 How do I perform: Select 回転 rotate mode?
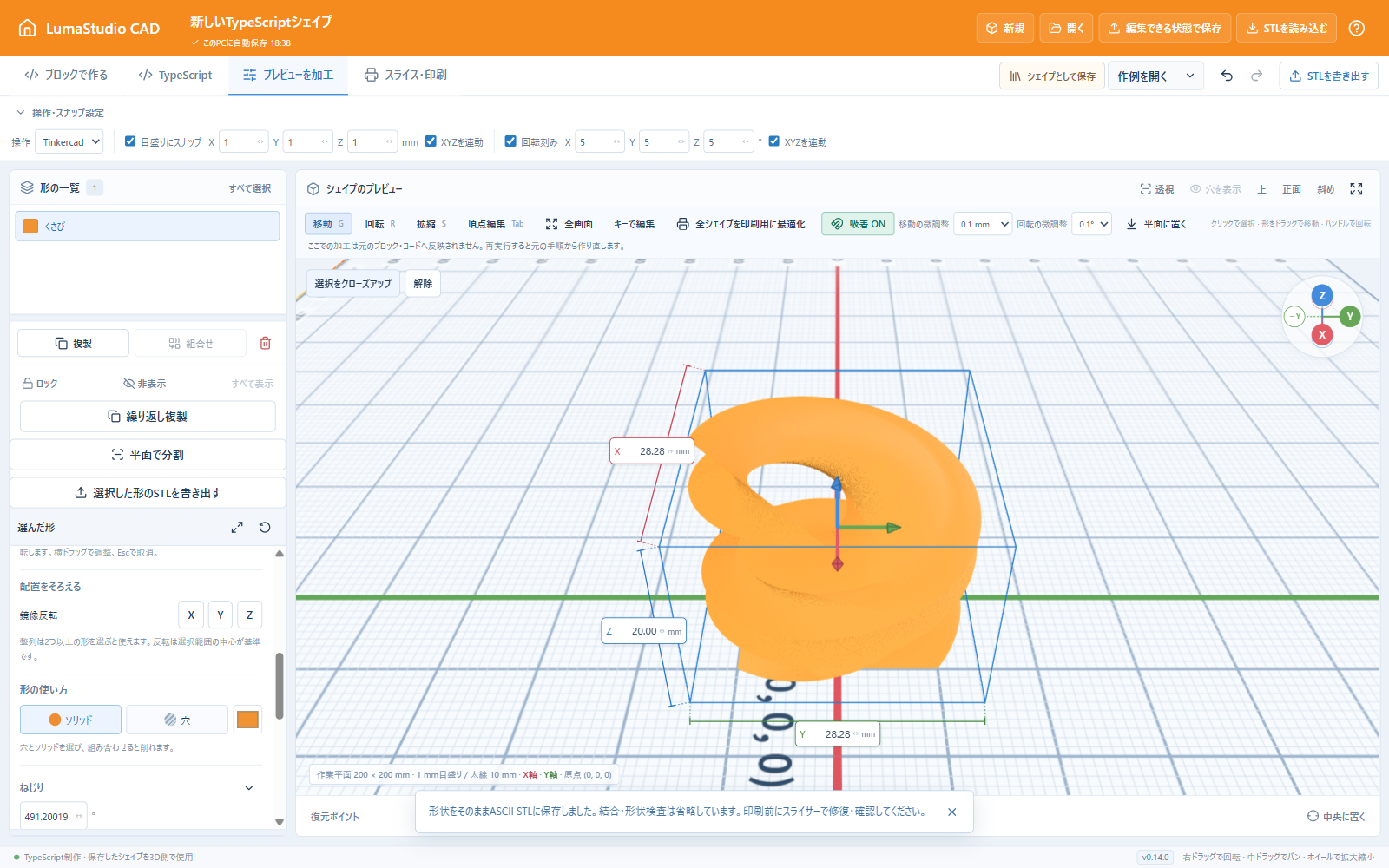coord(379,224)
